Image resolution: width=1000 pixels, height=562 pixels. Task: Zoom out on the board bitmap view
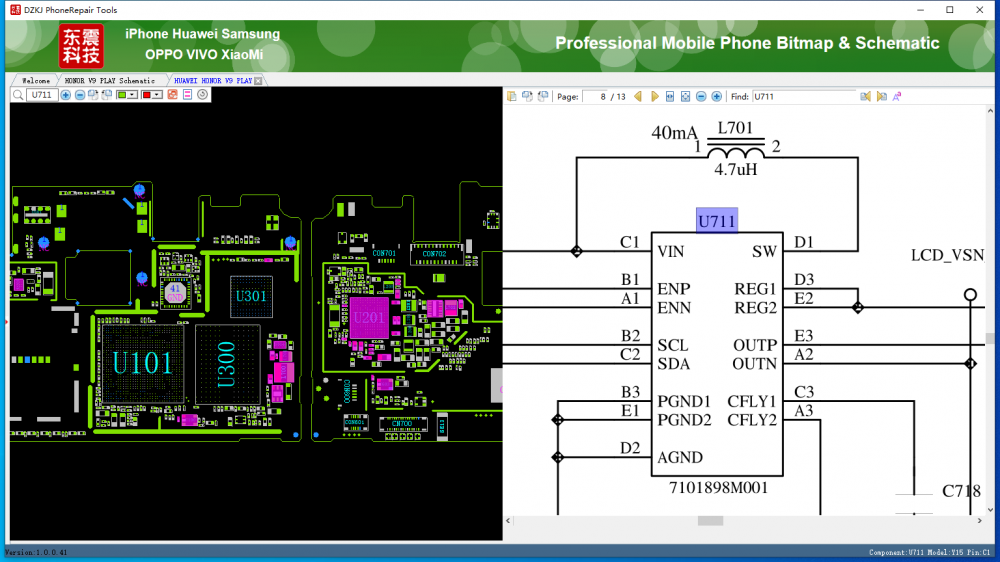80,95
